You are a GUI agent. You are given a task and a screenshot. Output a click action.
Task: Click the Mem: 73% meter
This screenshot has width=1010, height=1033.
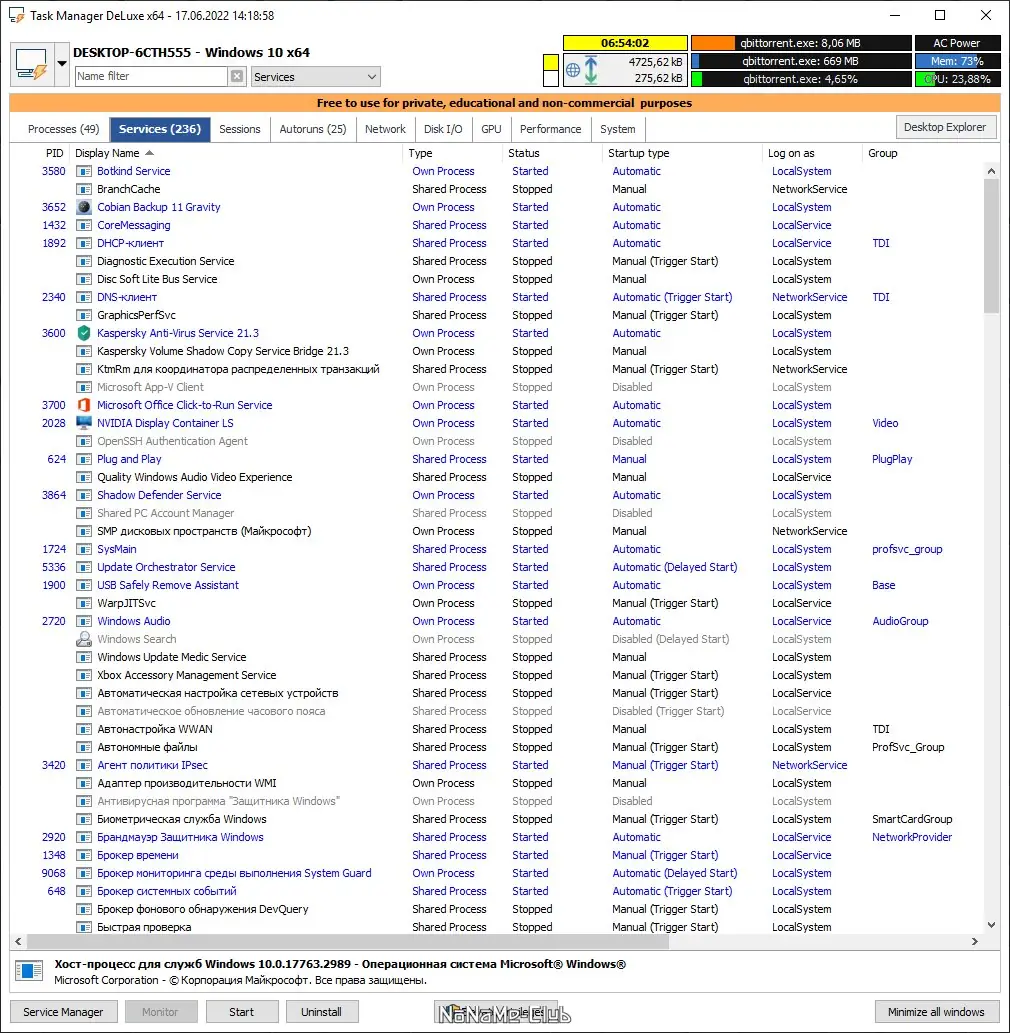click(957, 61)
